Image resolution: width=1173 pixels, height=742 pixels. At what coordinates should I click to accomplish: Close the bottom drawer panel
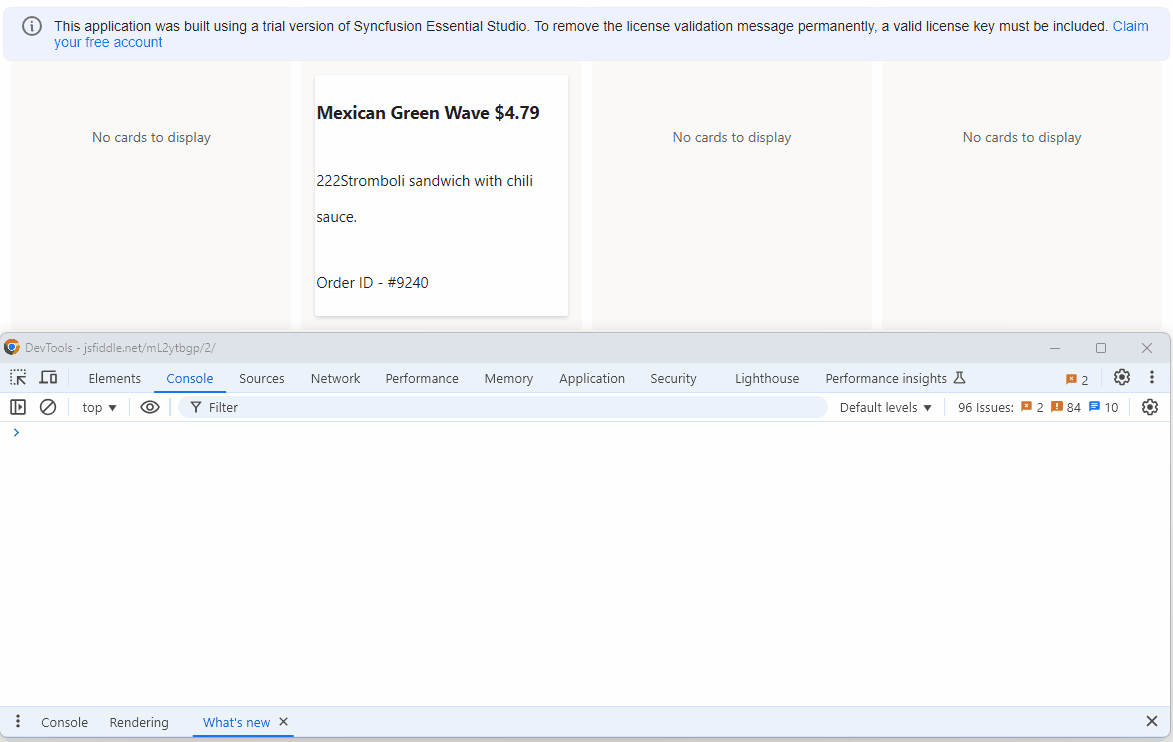click(x=1151, y=722)
